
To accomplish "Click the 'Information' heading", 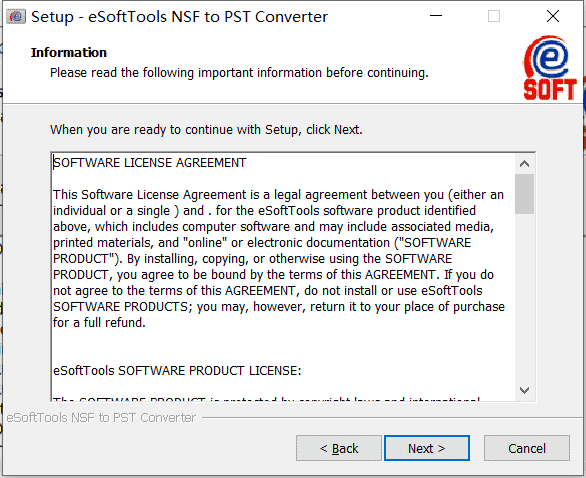I will [69, 53].
